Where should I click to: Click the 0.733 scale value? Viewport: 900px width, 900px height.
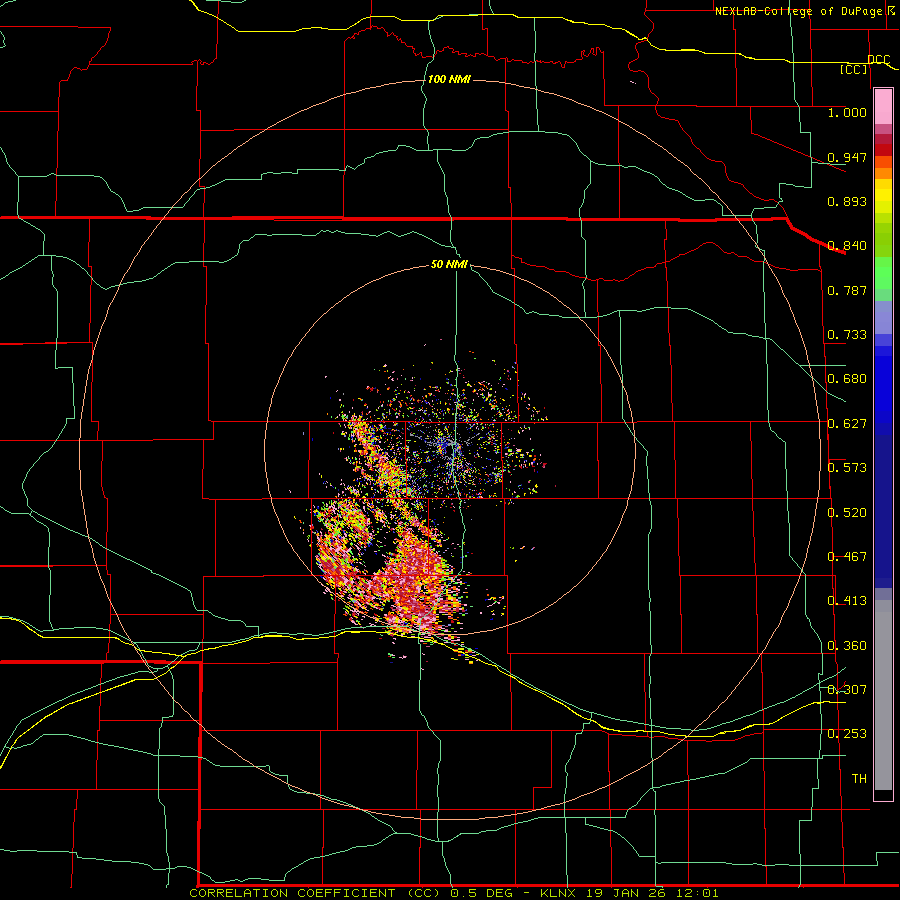847,335
